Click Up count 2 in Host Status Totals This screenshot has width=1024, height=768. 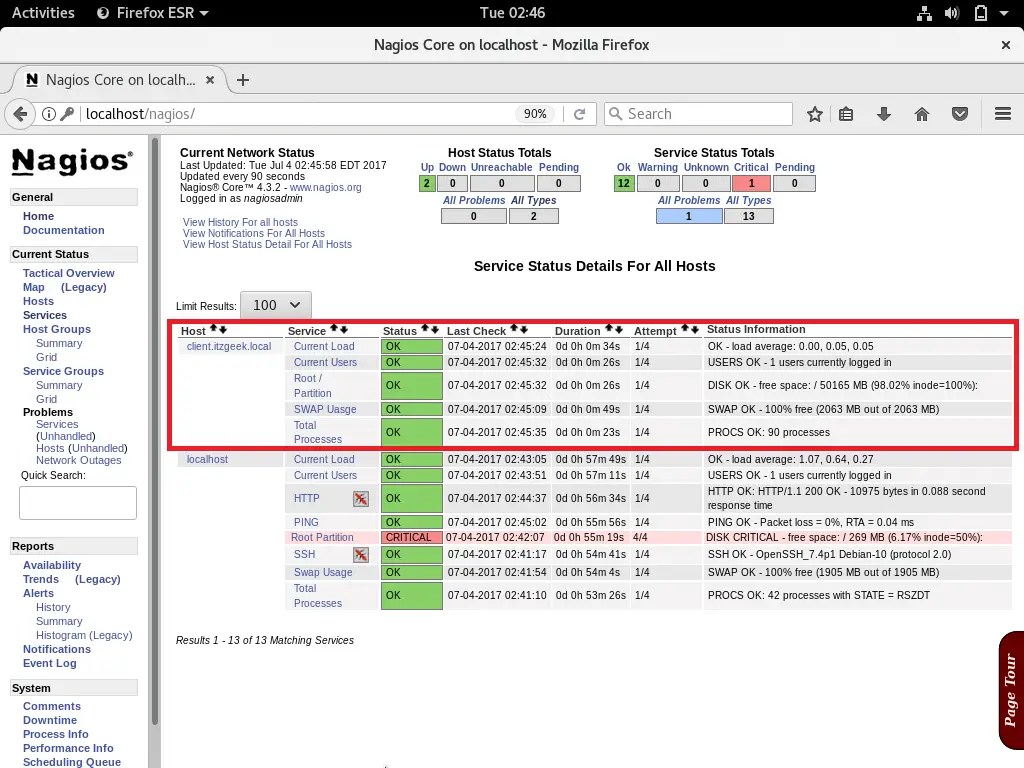coord(426,184)
